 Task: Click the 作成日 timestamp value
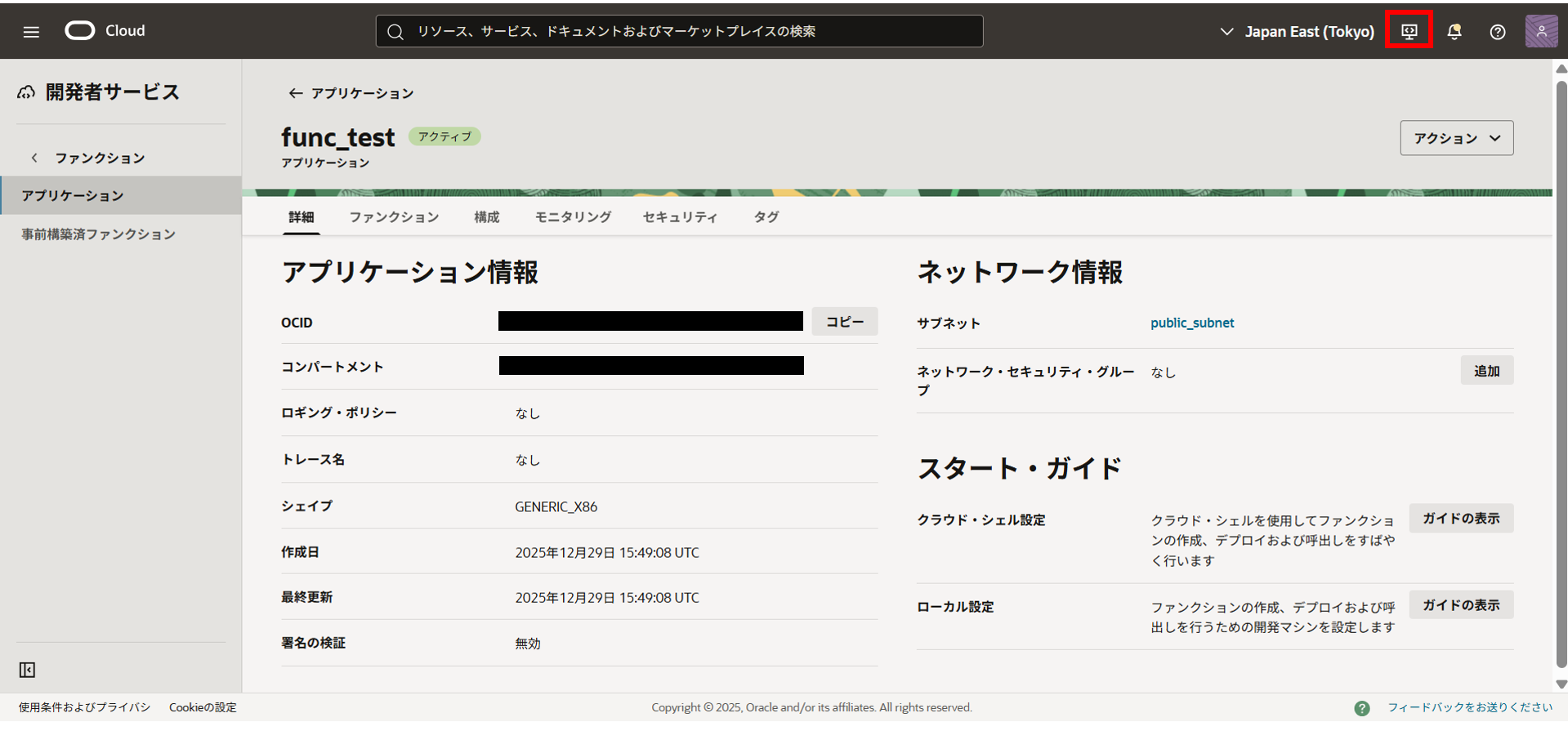tap(607, 553)
